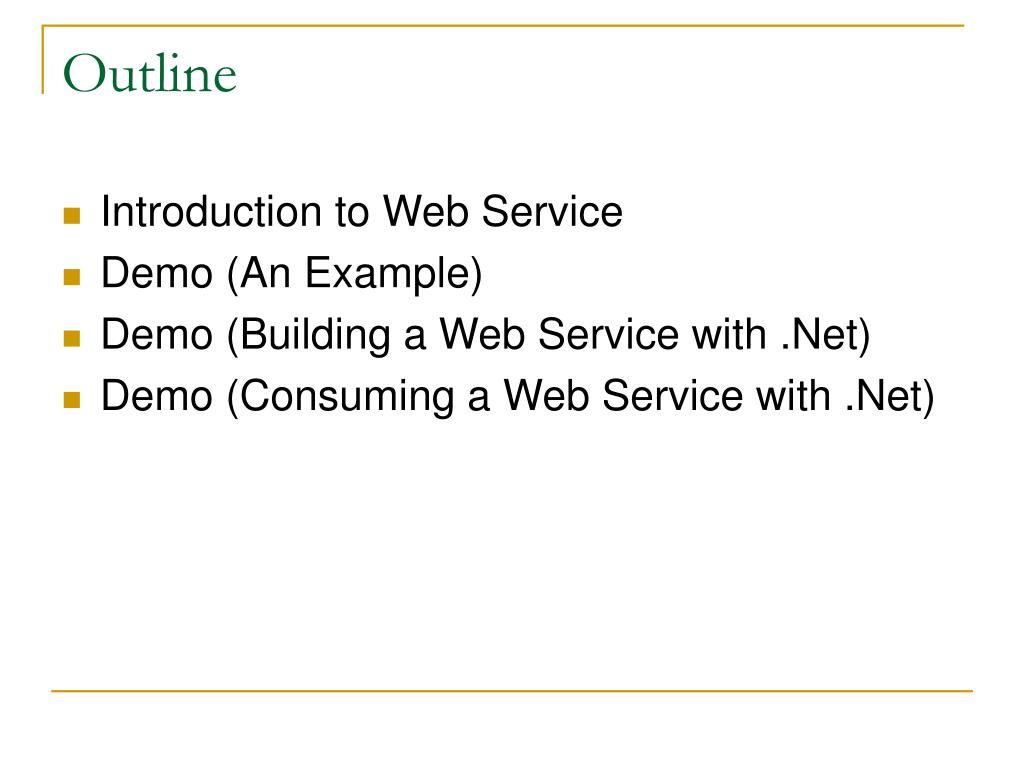The width and height of the screenshot is (1024, 768).
Task: Click the word to in the first bullet
Action: tap(352, 213)
